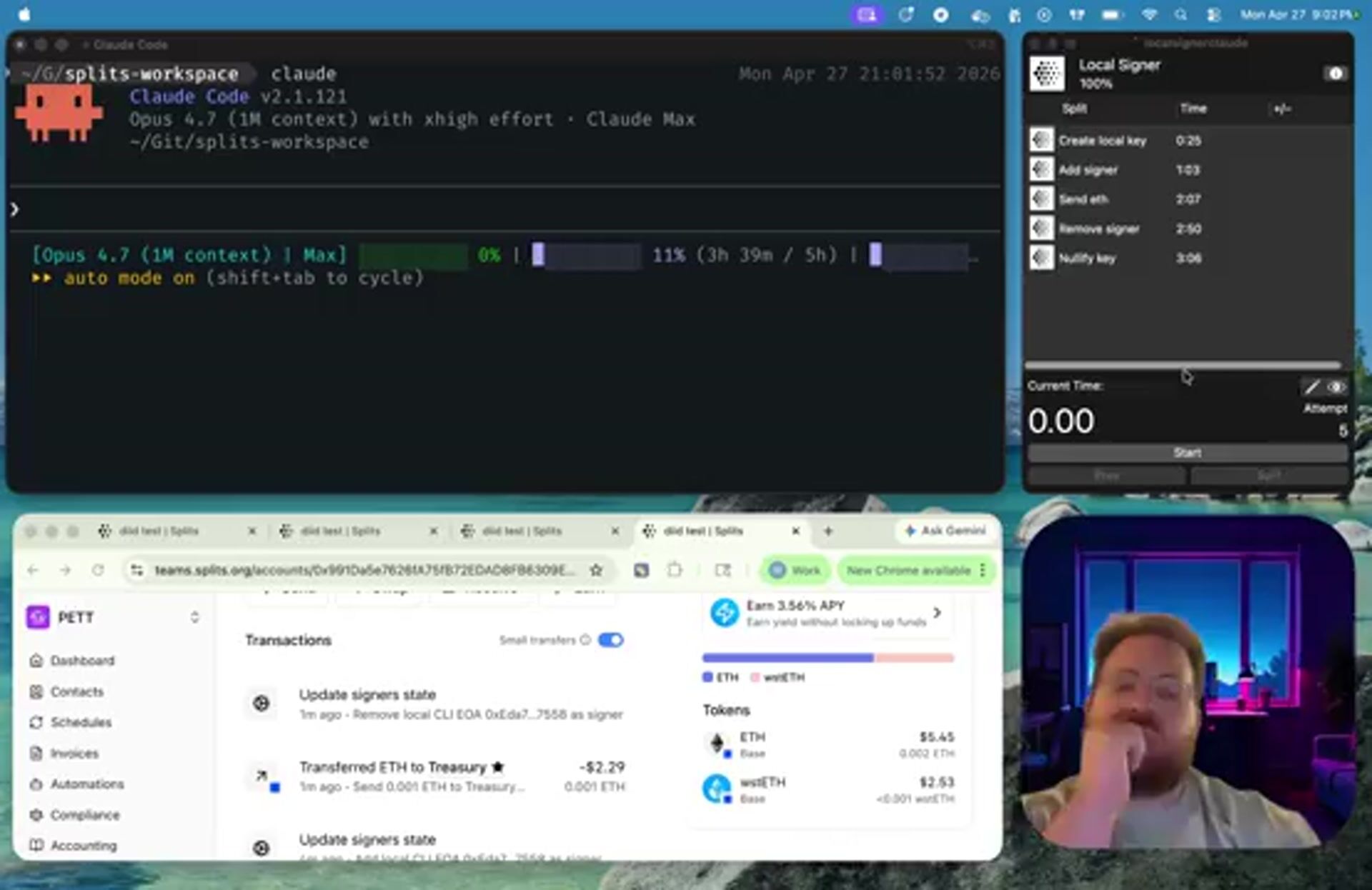Click the dark extension icon after the address bar

click(641, 570)
